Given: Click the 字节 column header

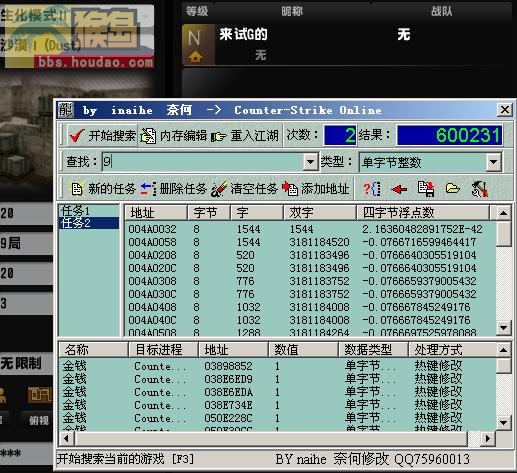Looking at the screenshot, I should click(x=209, y=213).
